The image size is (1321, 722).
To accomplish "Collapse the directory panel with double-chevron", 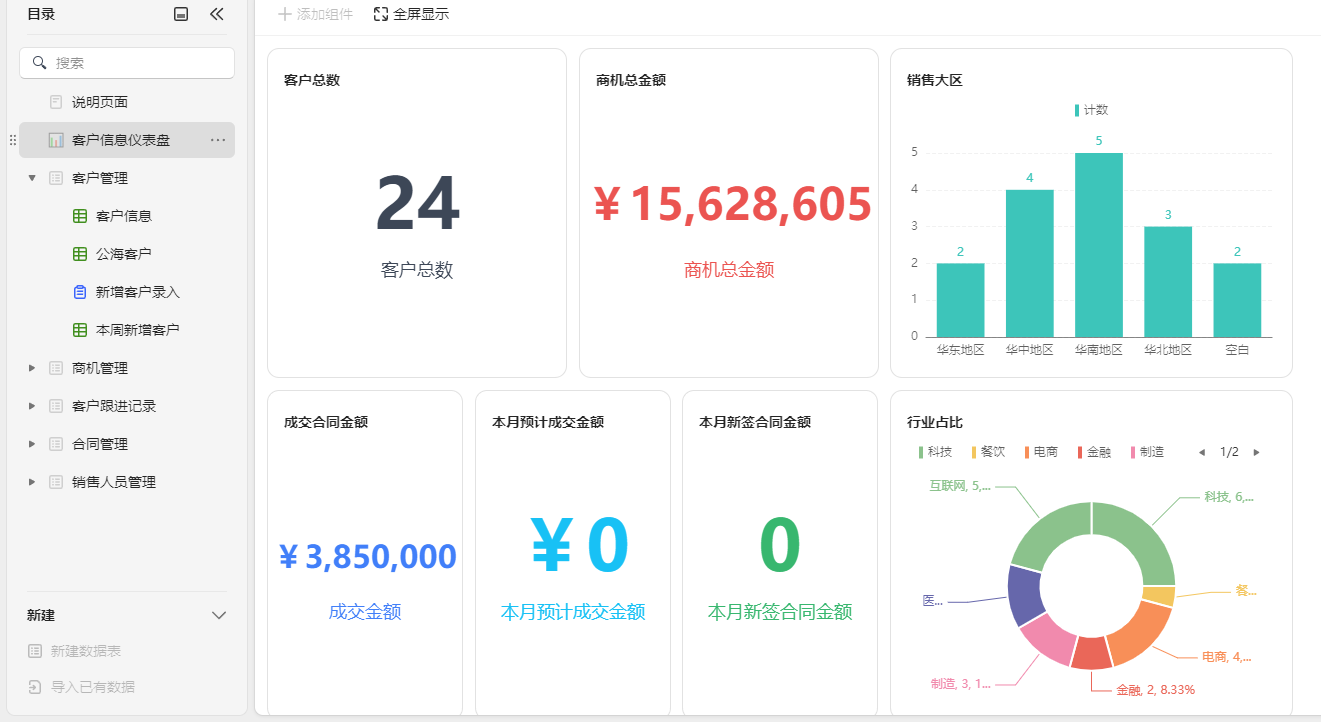I will click(217, 14).
